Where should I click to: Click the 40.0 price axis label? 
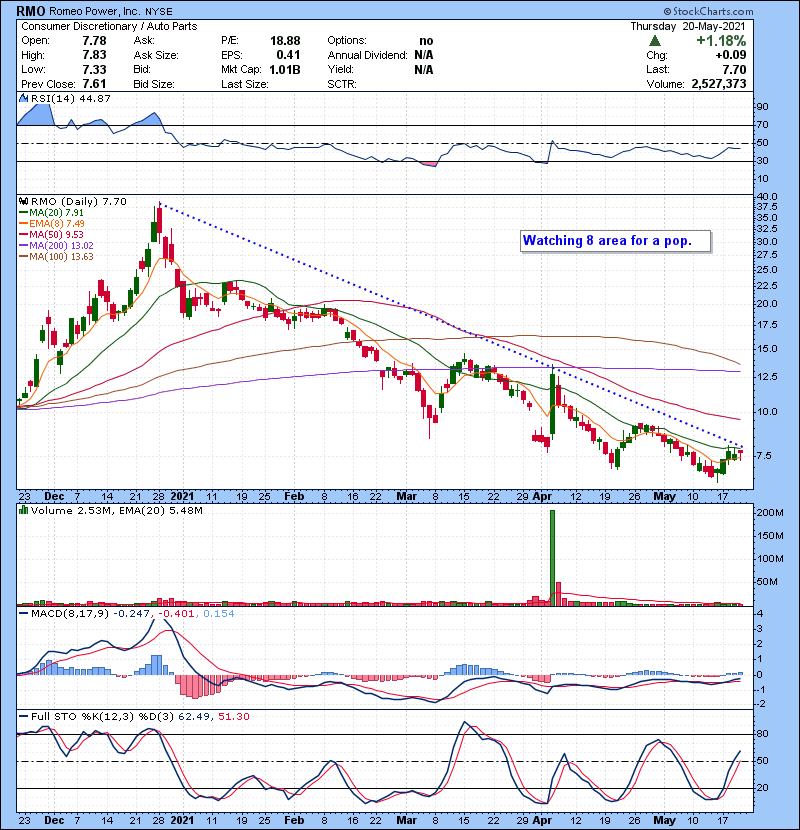click(767, 196)
